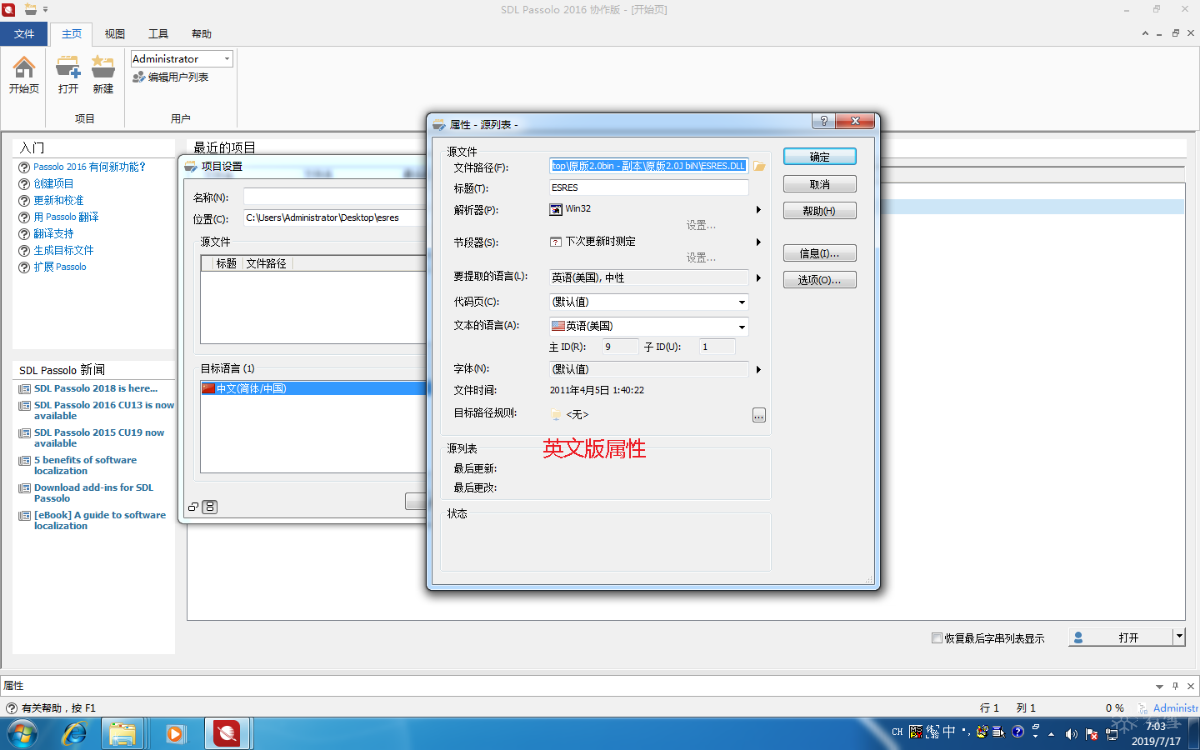
Task: Click the Passolo application icon in title bar
Action: coord(8,9)
